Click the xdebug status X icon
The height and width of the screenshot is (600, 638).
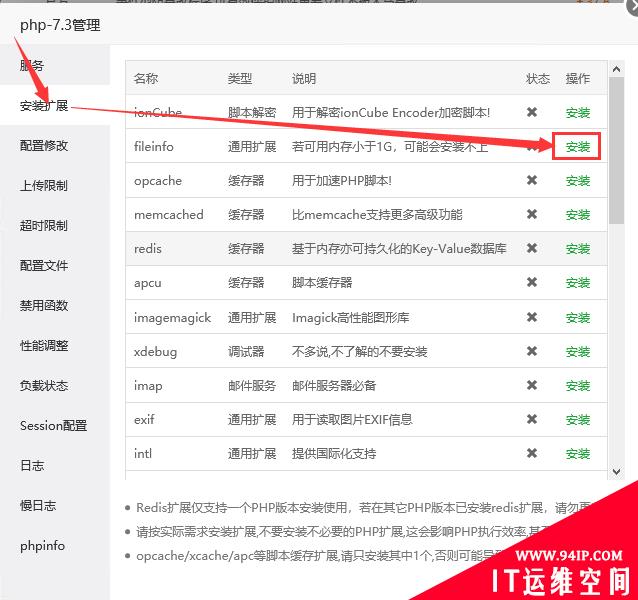click(532, 351)
